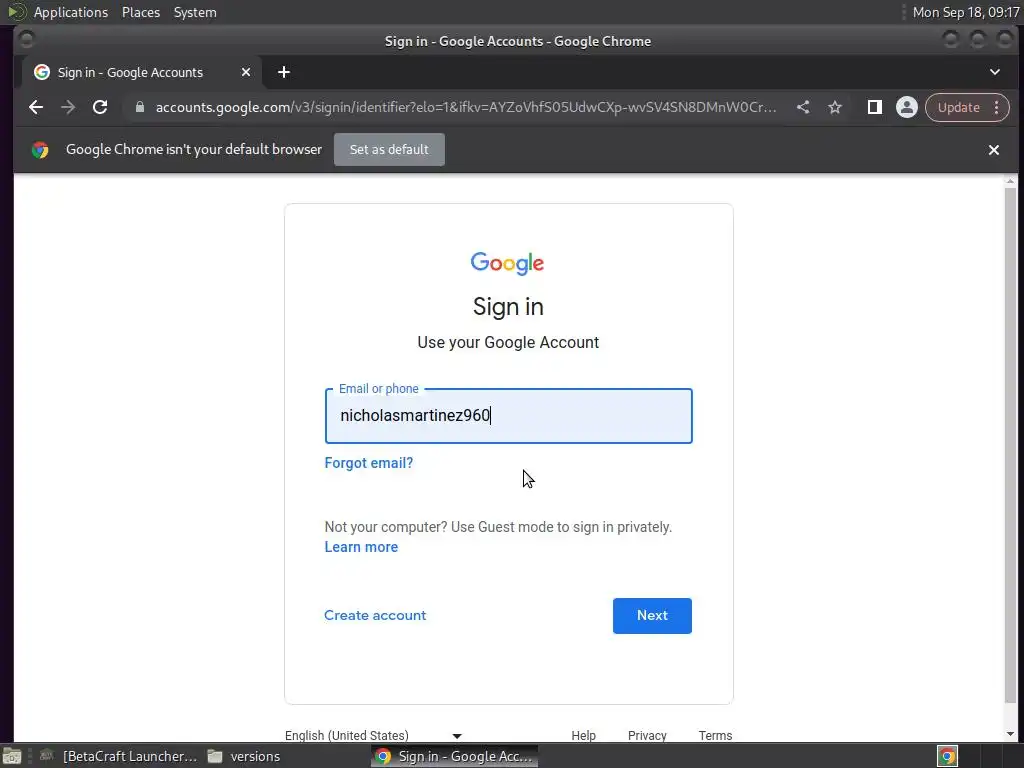Image resolution: width=1024 pixels, height=768 pixels.
Task: Click the Chrome logo in the infobar
Action: pyautogui.click(x=40, y=150)
